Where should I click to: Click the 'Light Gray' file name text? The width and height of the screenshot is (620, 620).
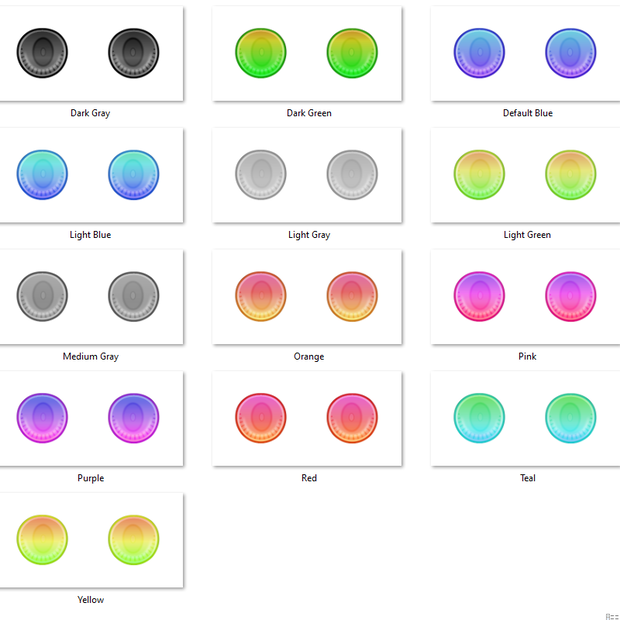[x=309, y=235]
